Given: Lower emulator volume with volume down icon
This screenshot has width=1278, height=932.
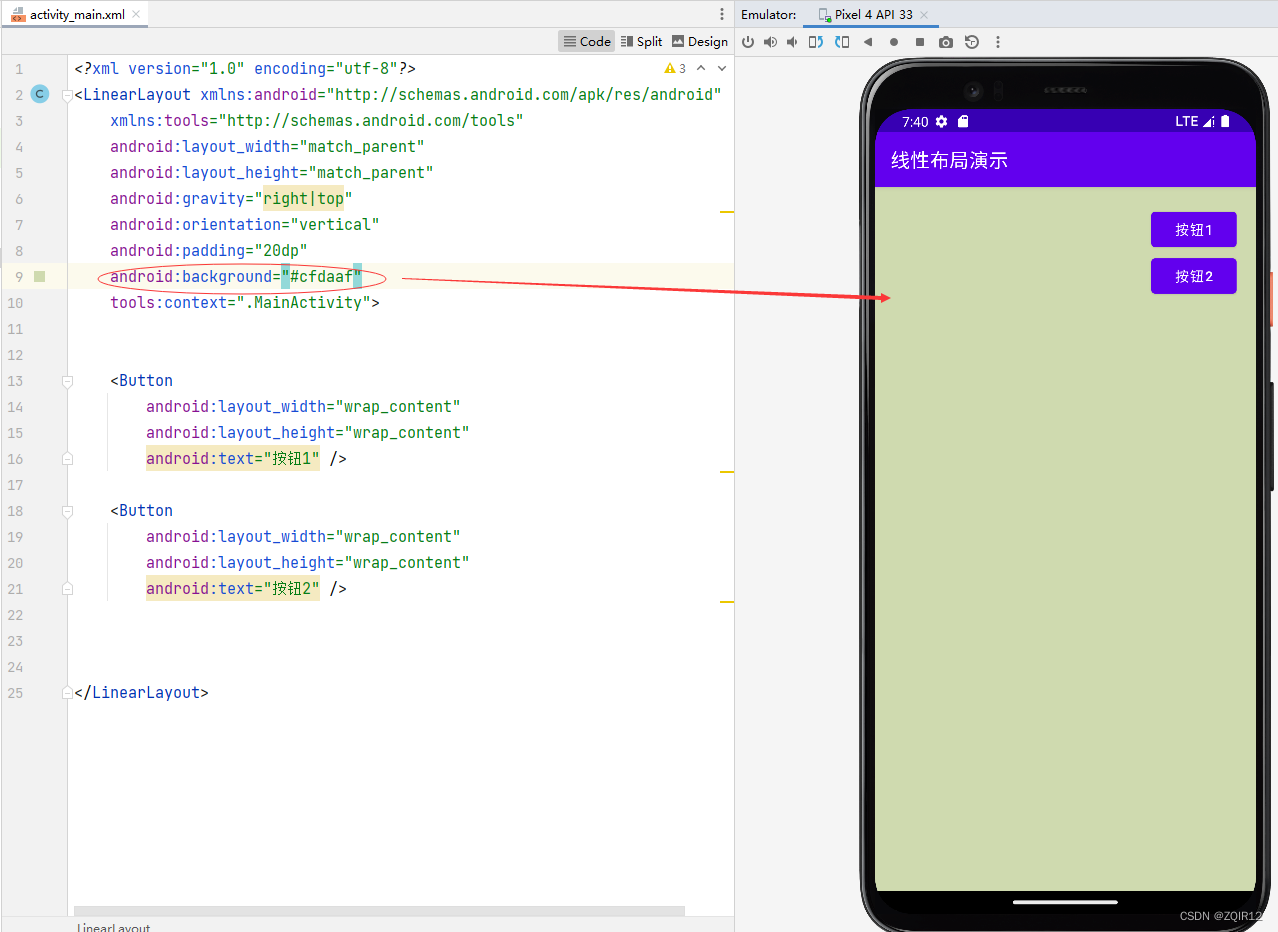Looking at the screenshot, I should (x=792, y=42).
